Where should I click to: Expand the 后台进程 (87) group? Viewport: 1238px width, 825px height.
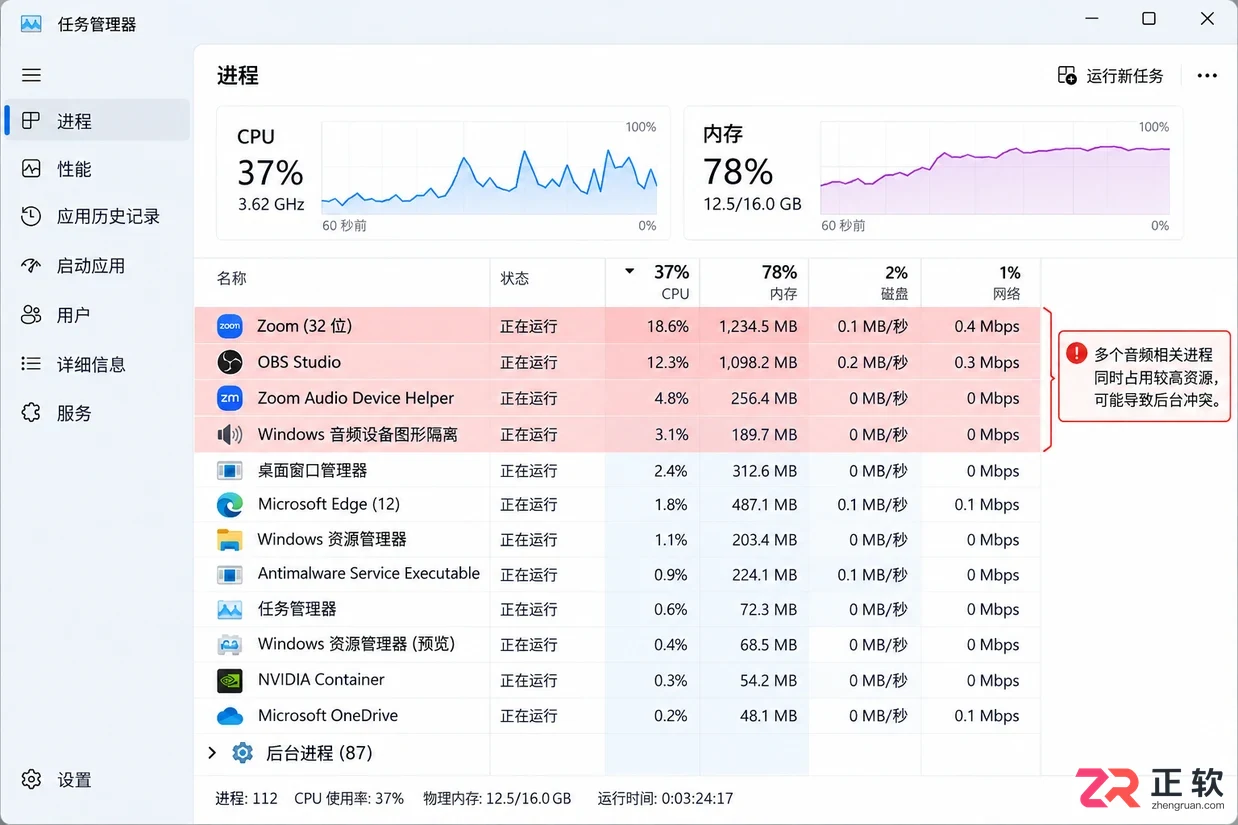[x=212, y=752]
